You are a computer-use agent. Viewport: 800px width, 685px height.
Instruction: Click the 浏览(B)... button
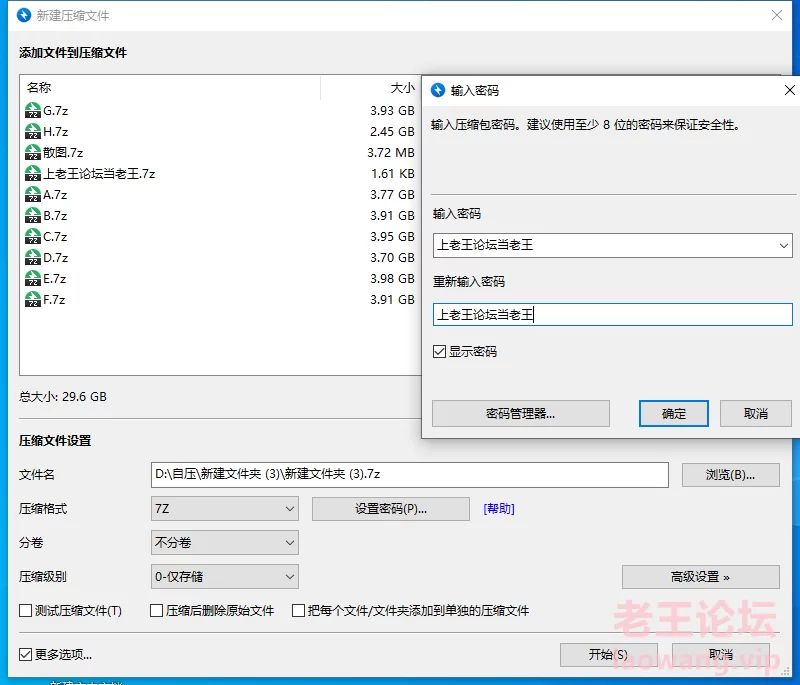click(731, 475)
